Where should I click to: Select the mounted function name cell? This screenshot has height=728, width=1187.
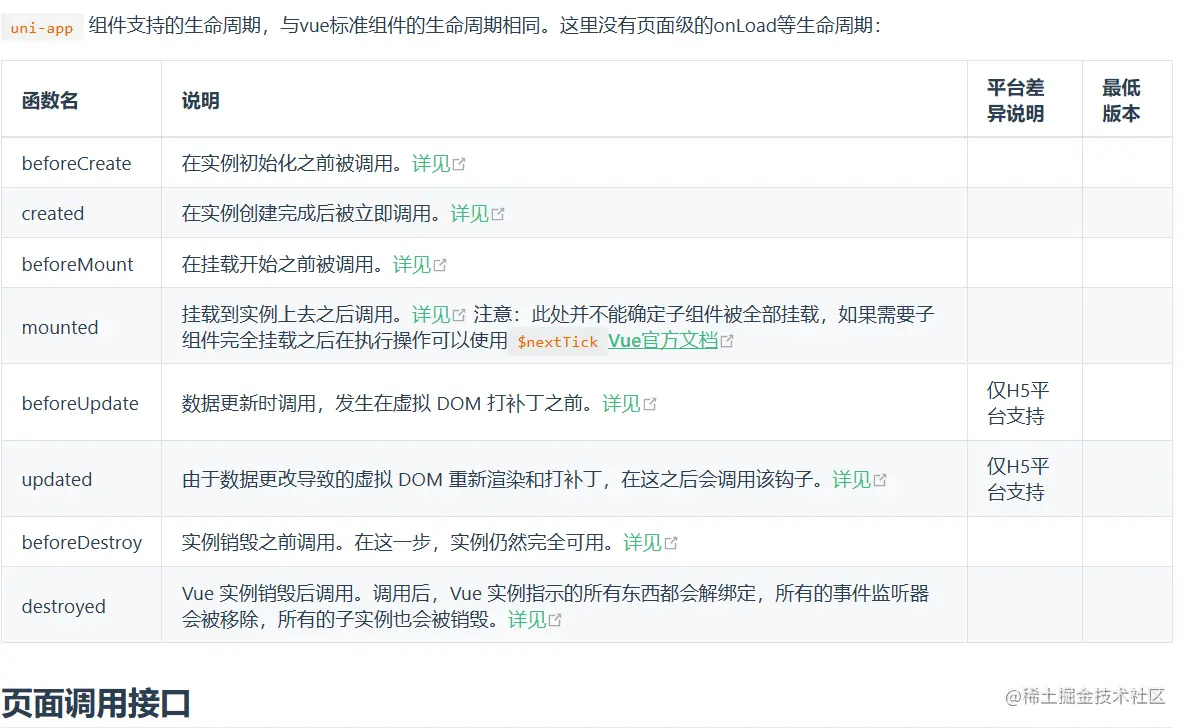coord(82,327)
